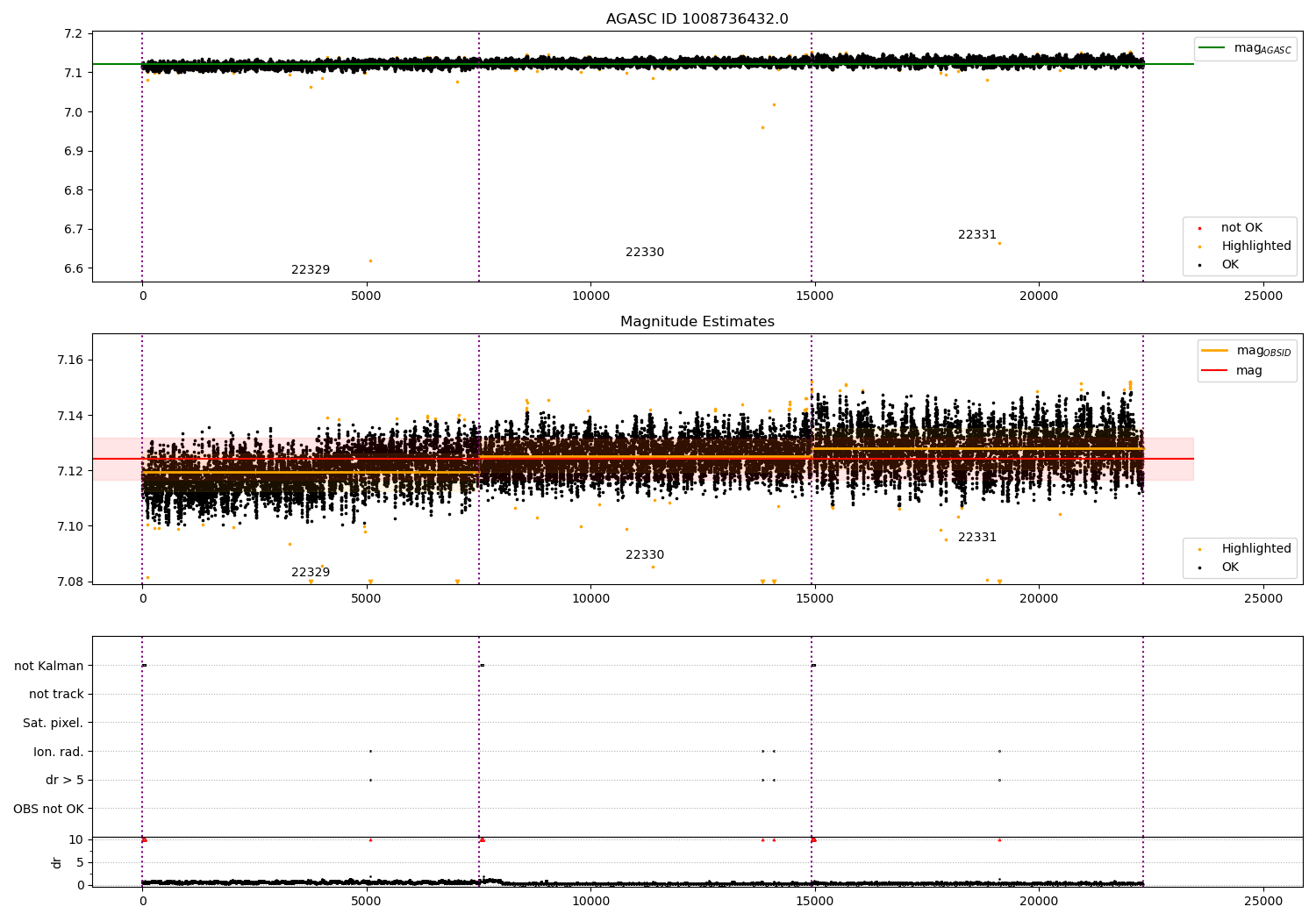Click the title 'AGASC ID 1008736432.0'
This screenshot has height=921, width=1316.
(x=697, y=19)
